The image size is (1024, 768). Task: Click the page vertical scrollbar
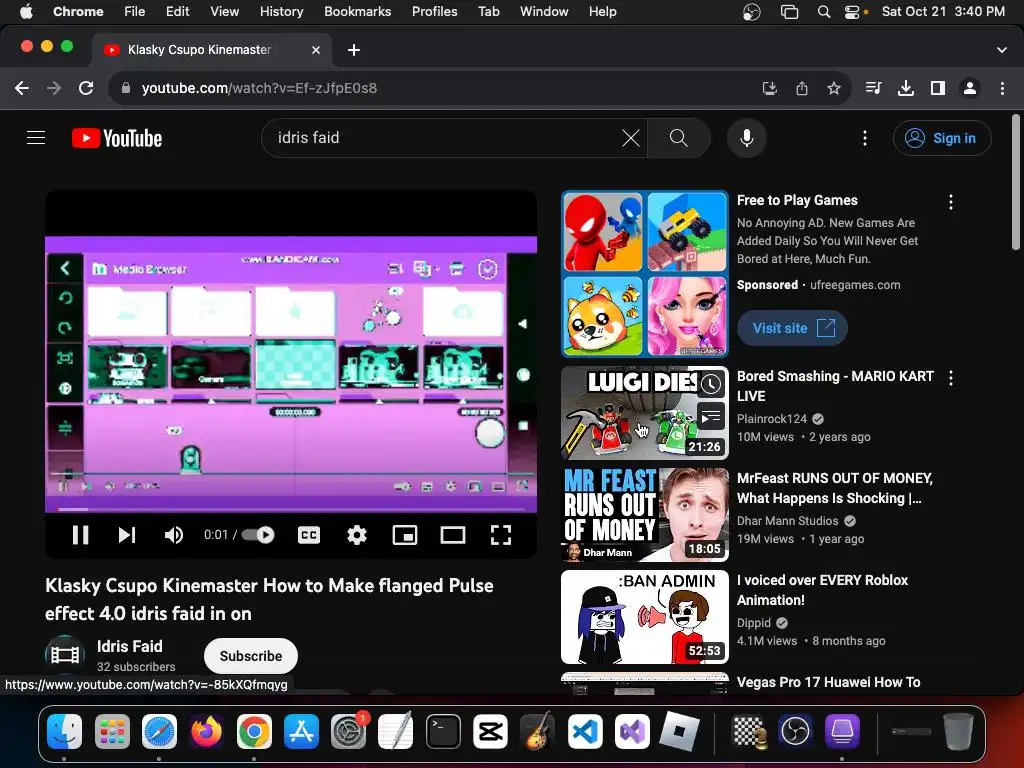[1016, 183]
